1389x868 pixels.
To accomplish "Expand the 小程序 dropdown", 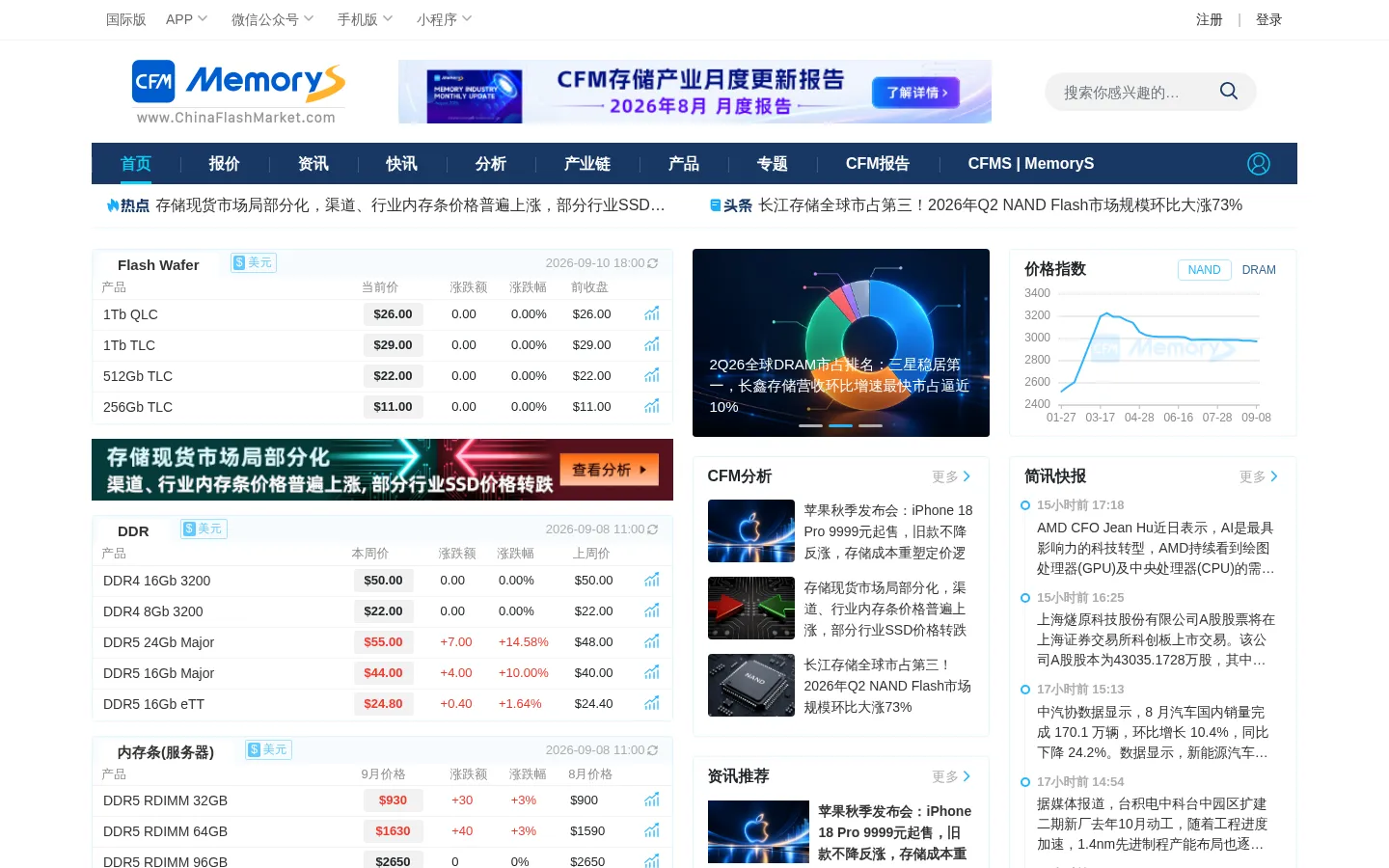I will [x=444, y=19].
